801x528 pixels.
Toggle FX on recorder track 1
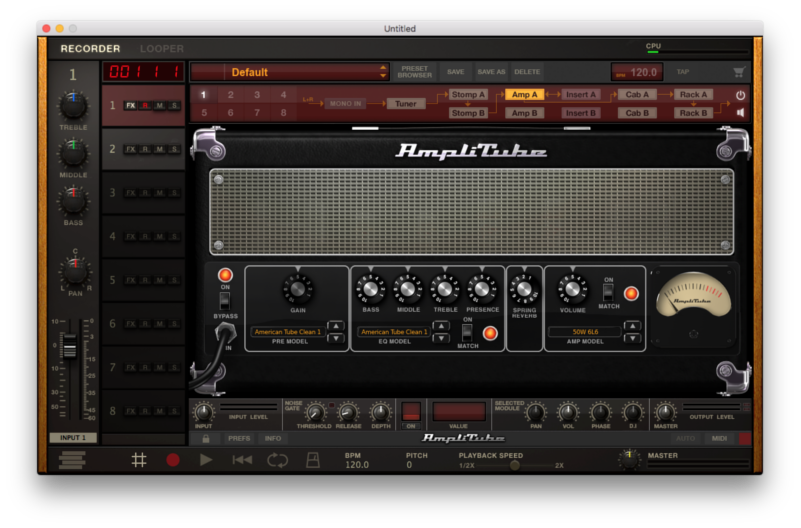131,106
